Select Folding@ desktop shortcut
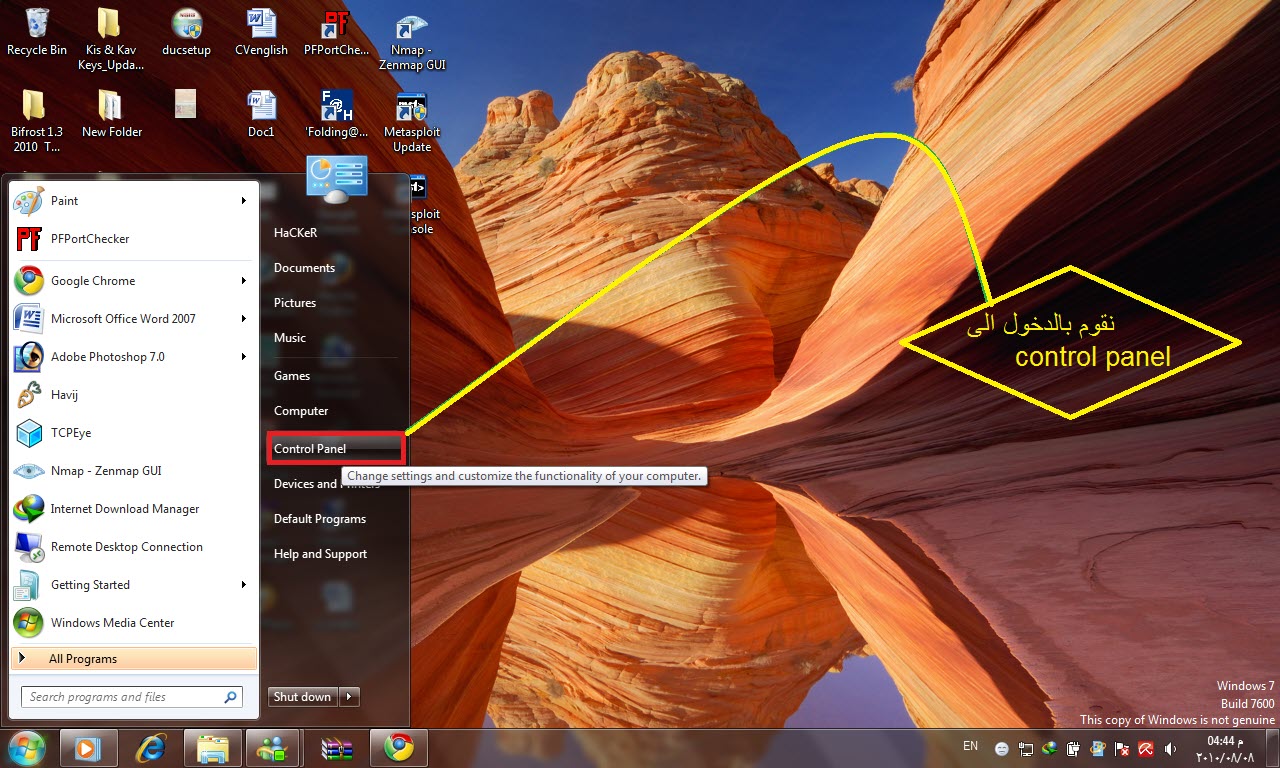The height and width of the screenshot is (768, 1280). point(336,113)
